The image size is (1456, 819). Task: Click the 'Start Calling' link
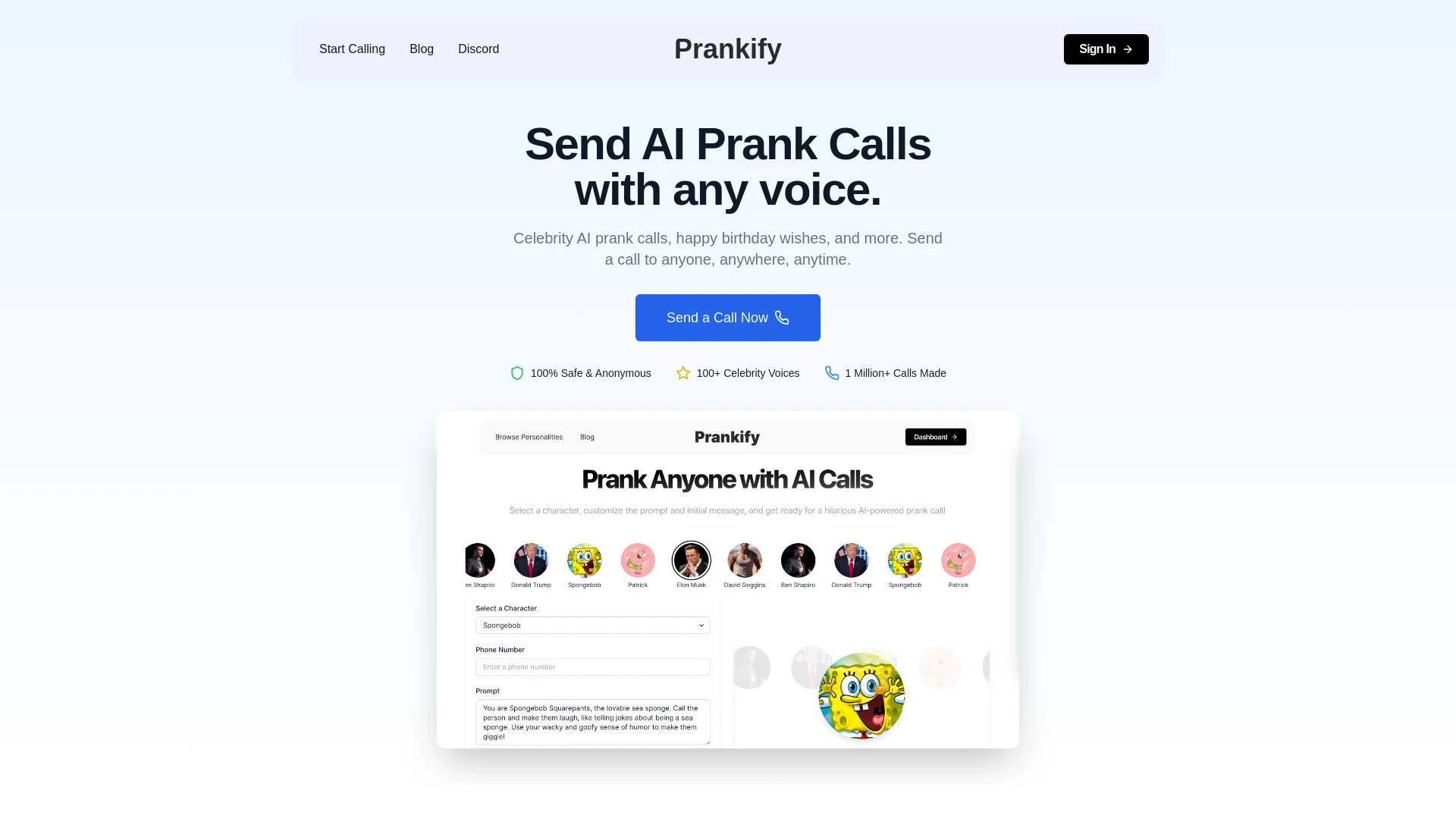352,49
